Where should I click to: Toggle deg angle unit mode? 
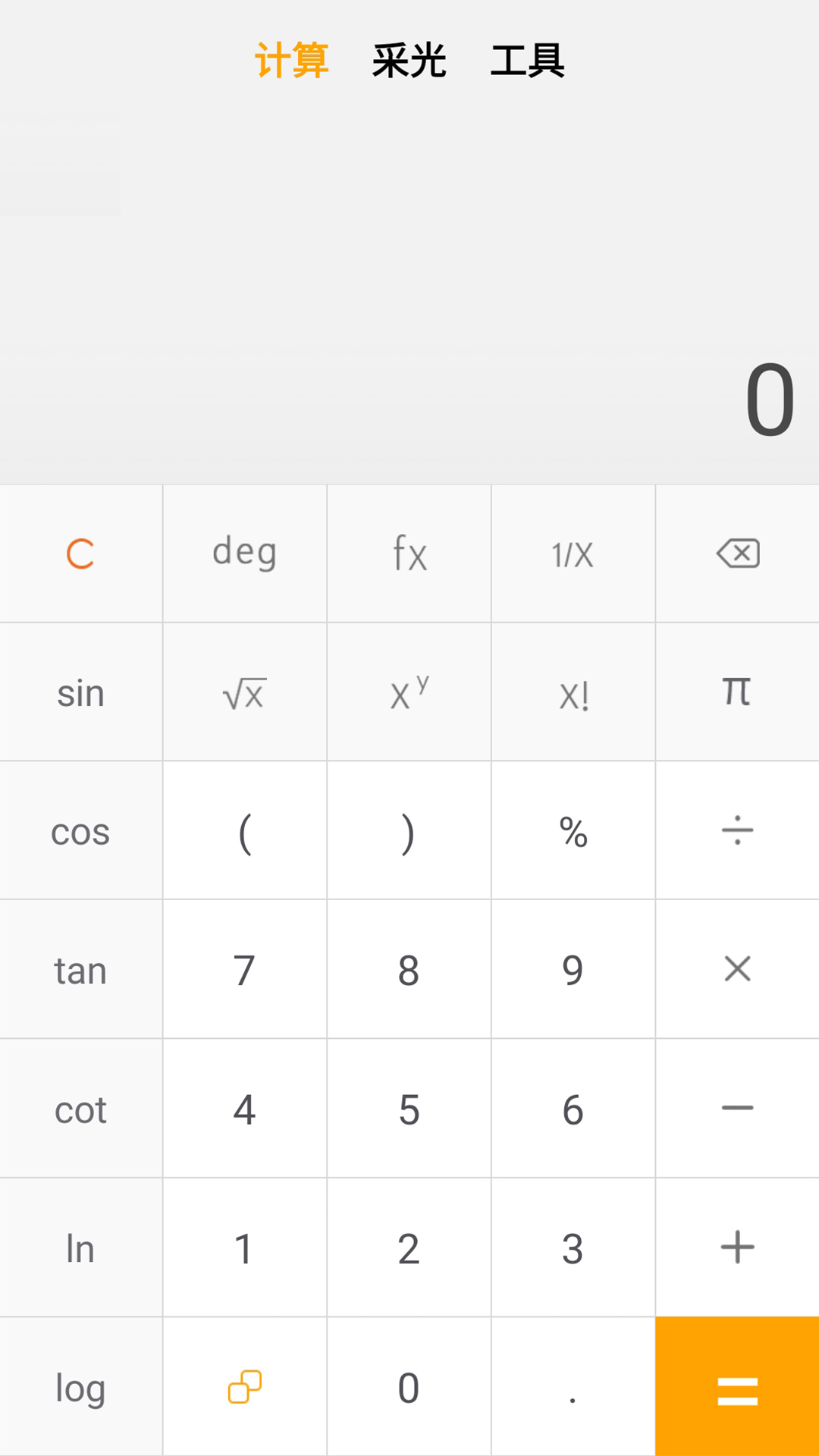[x=244, y=554]
